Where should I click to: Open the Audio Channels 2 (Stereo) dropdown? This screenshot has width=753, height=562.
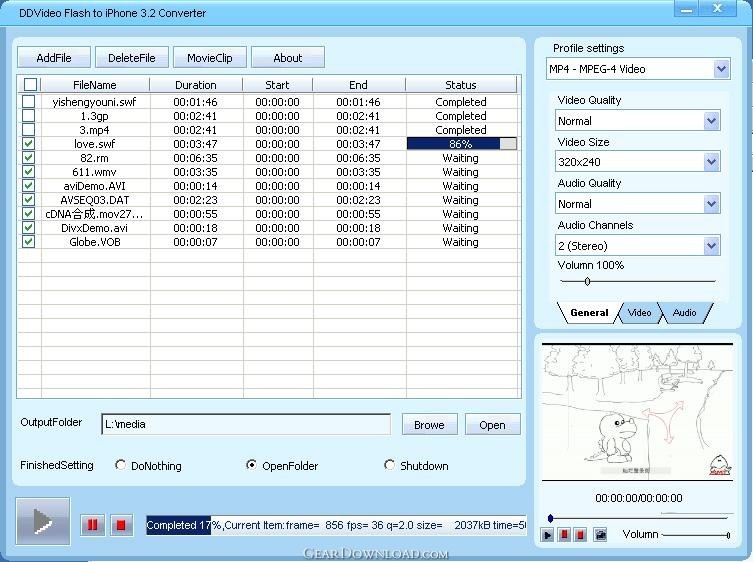pyautogui.click(x=711, y=246)
